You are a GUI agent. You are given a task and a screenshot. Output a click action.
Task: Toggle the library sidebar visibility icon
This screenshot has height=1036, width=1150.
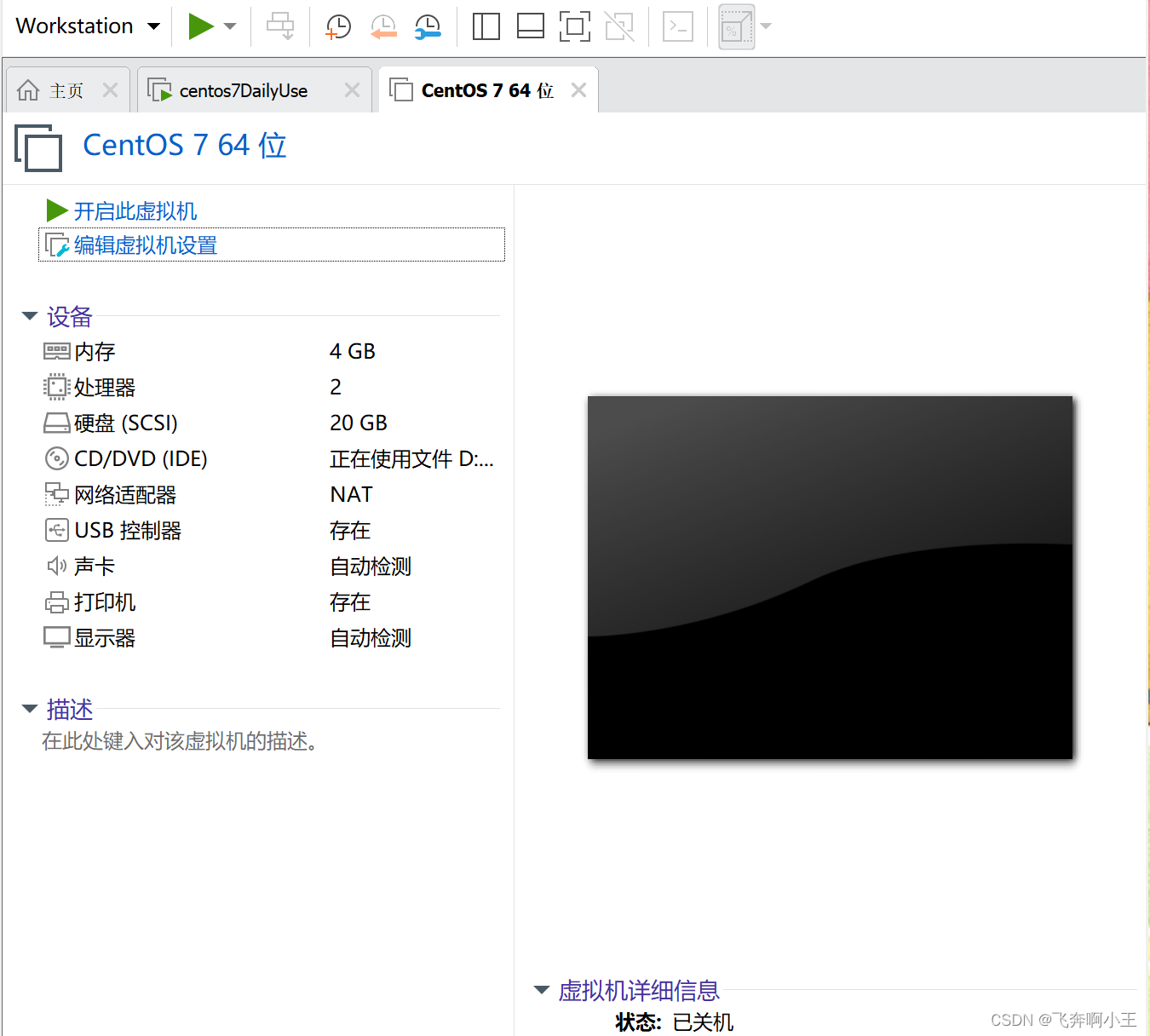(x=486, y=26)
